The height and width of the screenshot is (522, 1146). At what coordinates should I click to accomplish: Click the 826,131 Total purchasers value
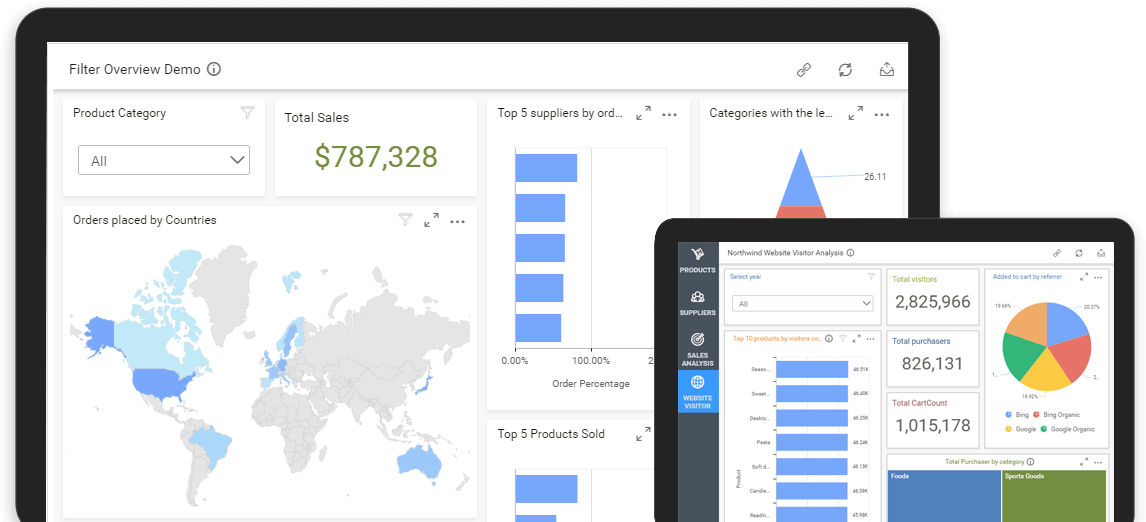[x=933, y=363]
